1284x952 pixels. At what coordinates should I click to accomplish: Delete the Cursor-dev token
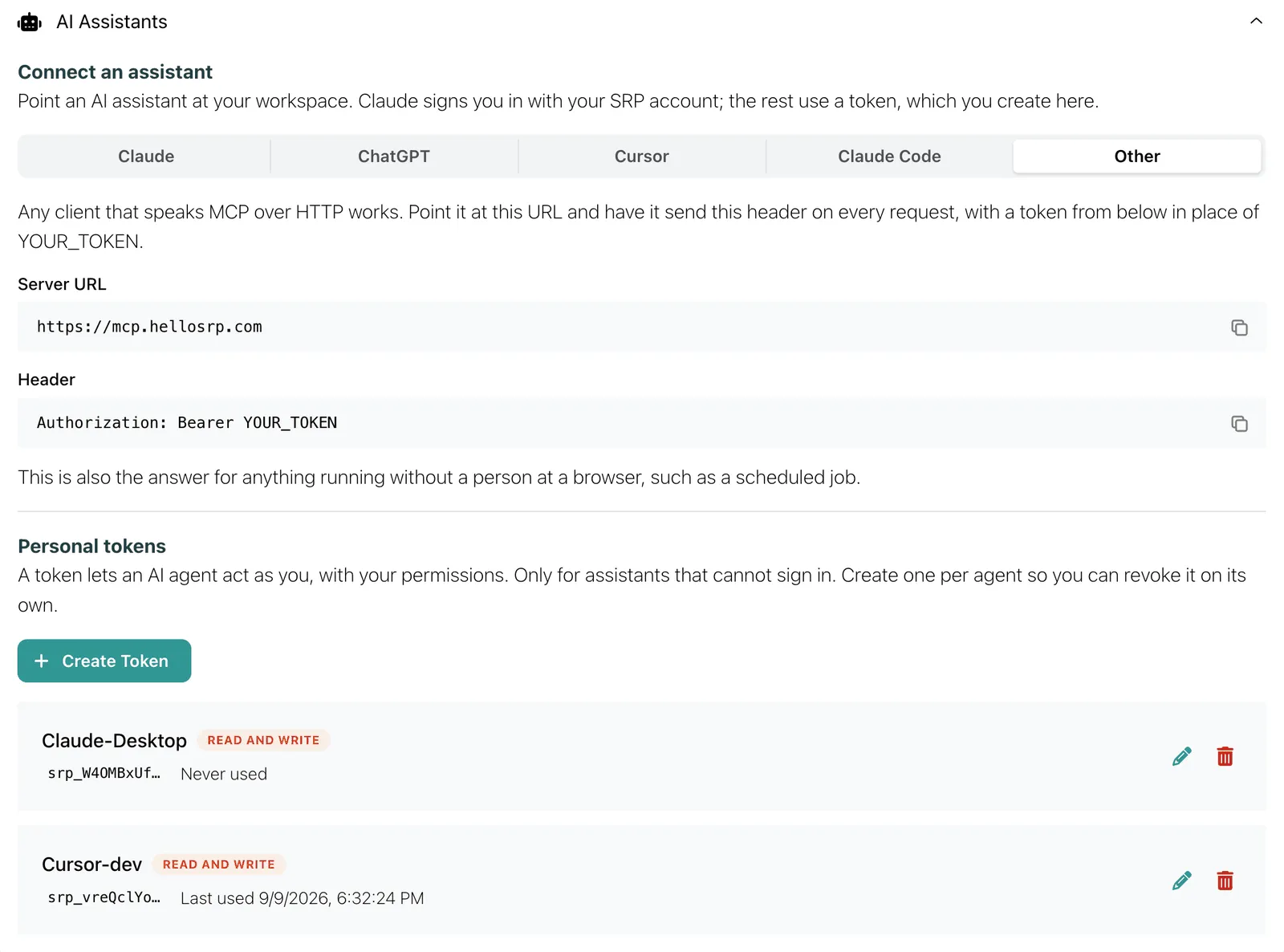pyautogui.click(x=1225, y=881)
